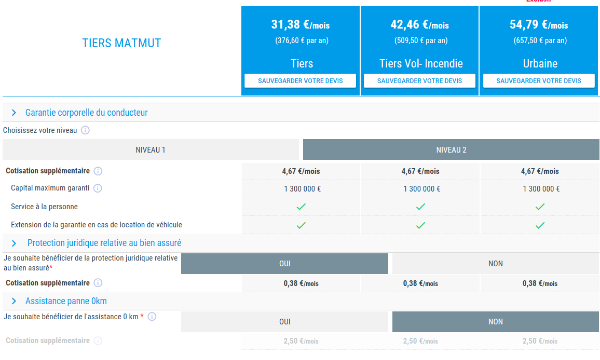Click 4,67 €/mois in Tiers column
This screenshot has width=600, height=360.
point(301,171)
